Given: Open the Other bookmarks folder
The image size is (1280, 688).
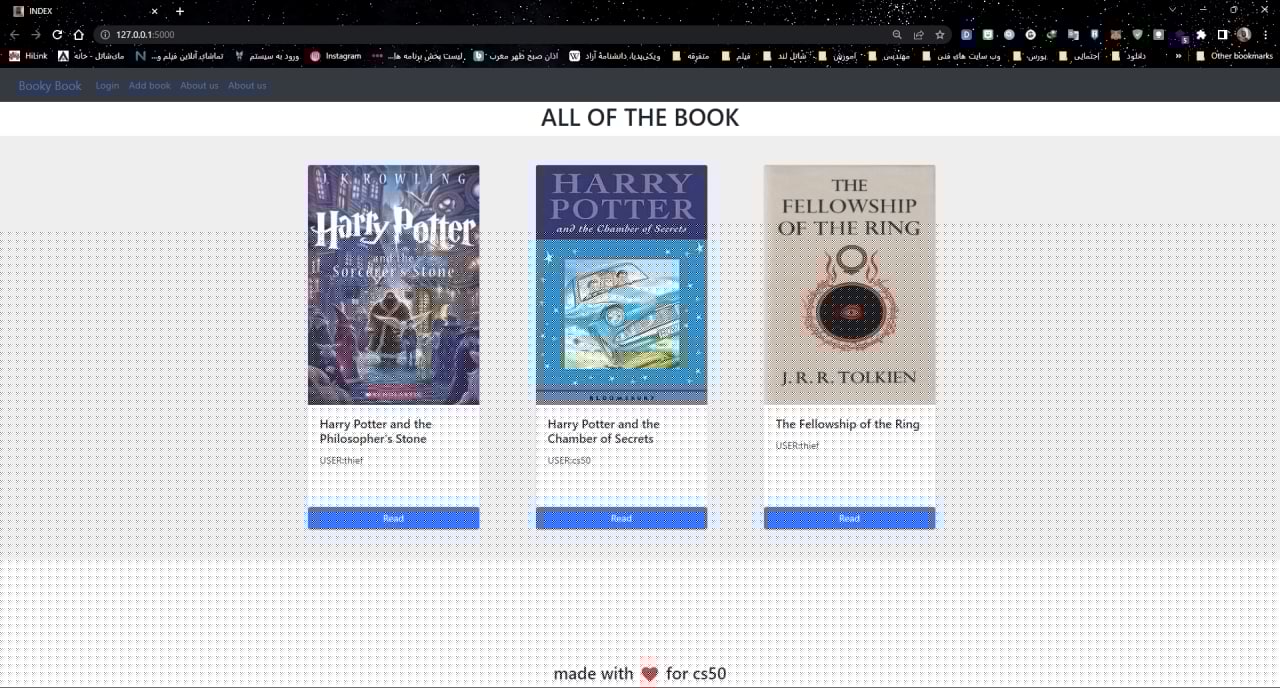Looking at the screenshot, I should pyautogui.click(x=1234, y=56).
